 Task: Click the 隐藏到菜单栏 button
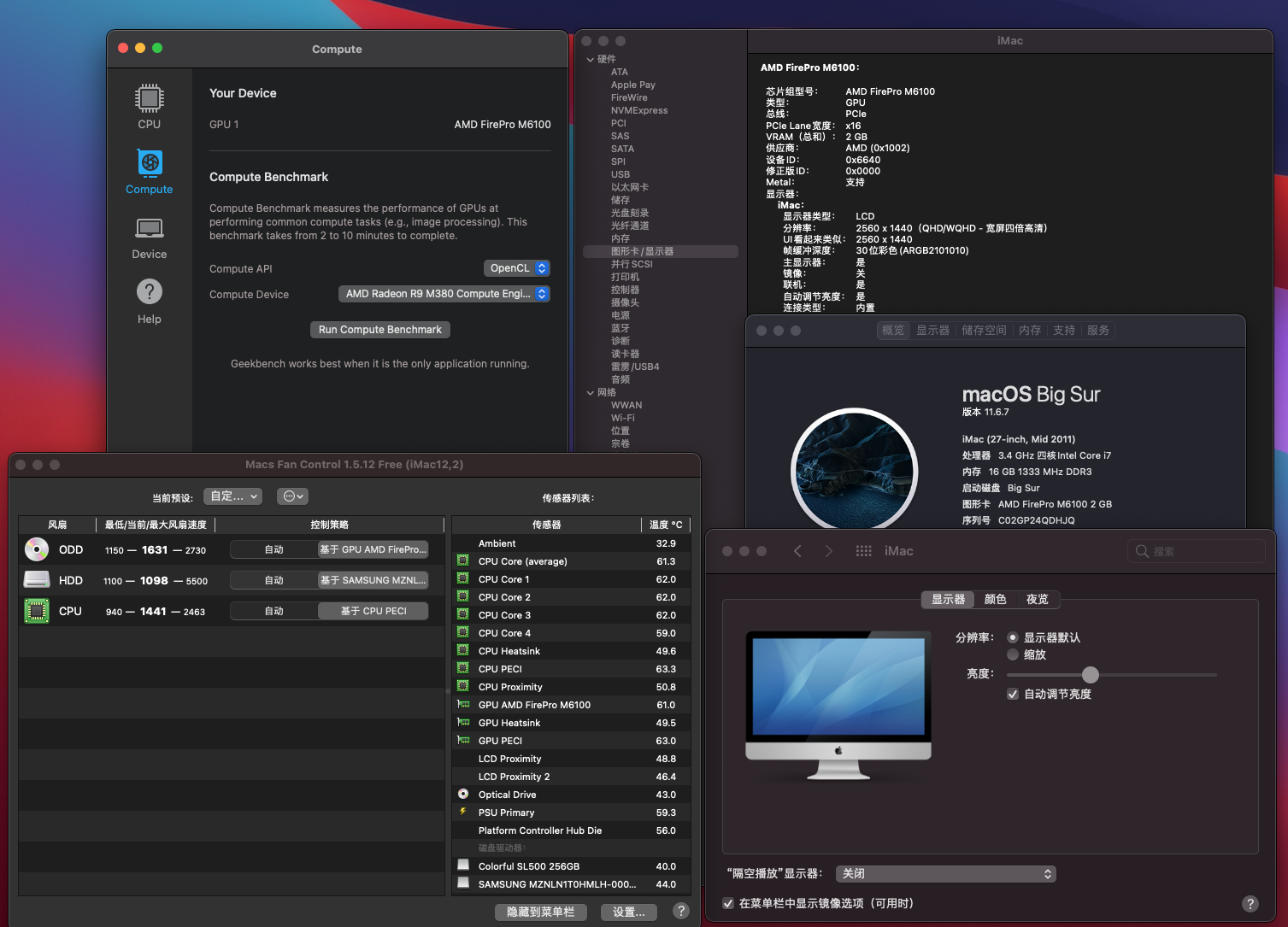[x=540, y=912]
